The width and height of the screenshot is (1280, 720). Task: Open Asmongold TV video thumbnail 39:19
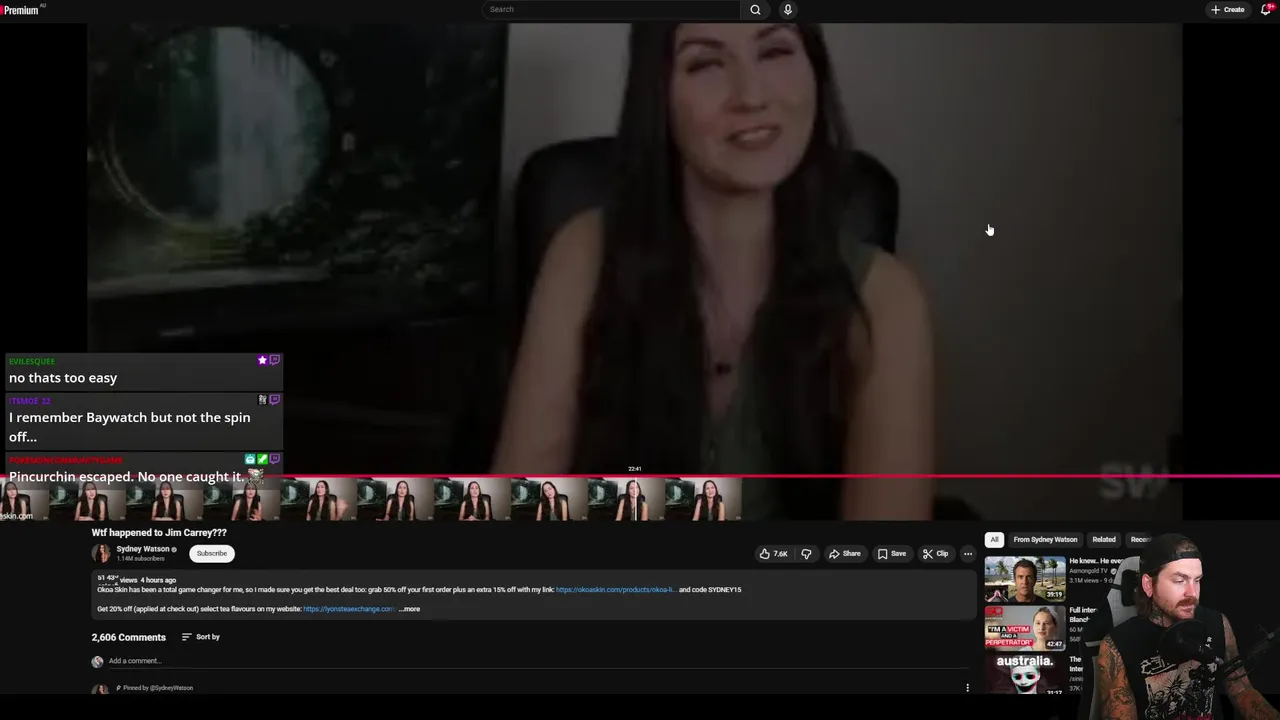pyautogui.click(x=1025, y=578)
